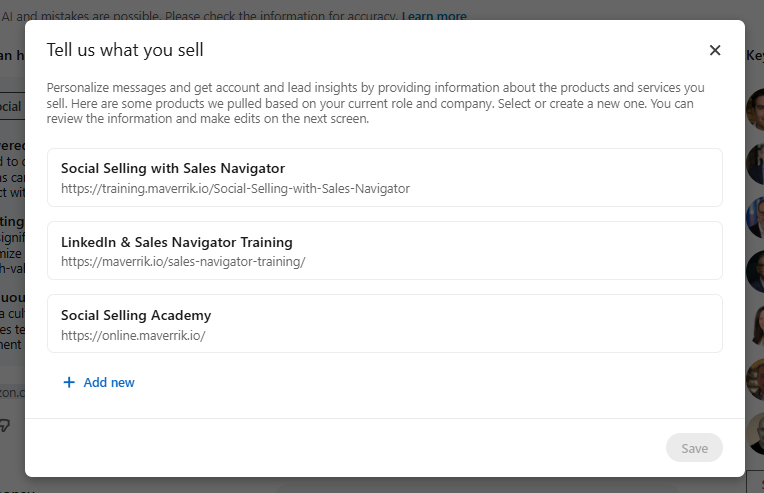Image resolution: width=764 pixels, height=493 pixels.
Task: Close the 'Tell us what you sell' dialog
Action: pos(715,50)
